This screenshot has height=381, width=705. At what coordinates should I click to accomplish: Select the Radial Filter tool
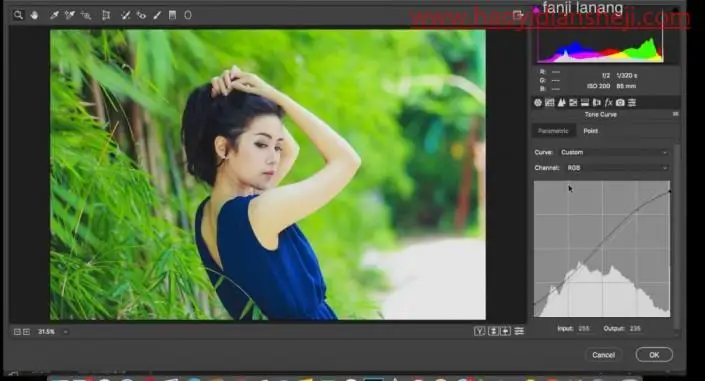[x=188, y=15]
